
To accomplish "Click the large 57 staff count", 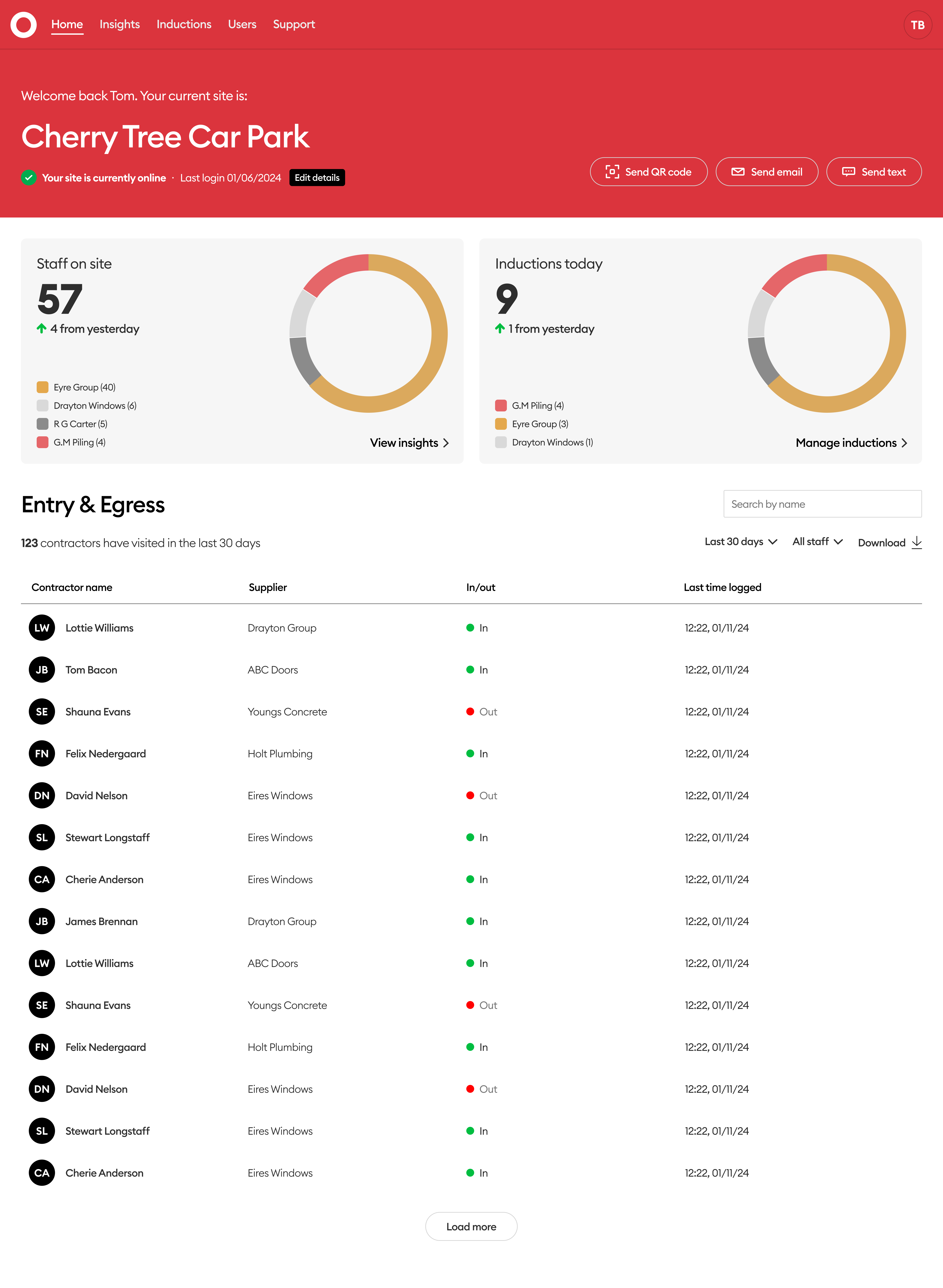I will (x=60, y=299).
